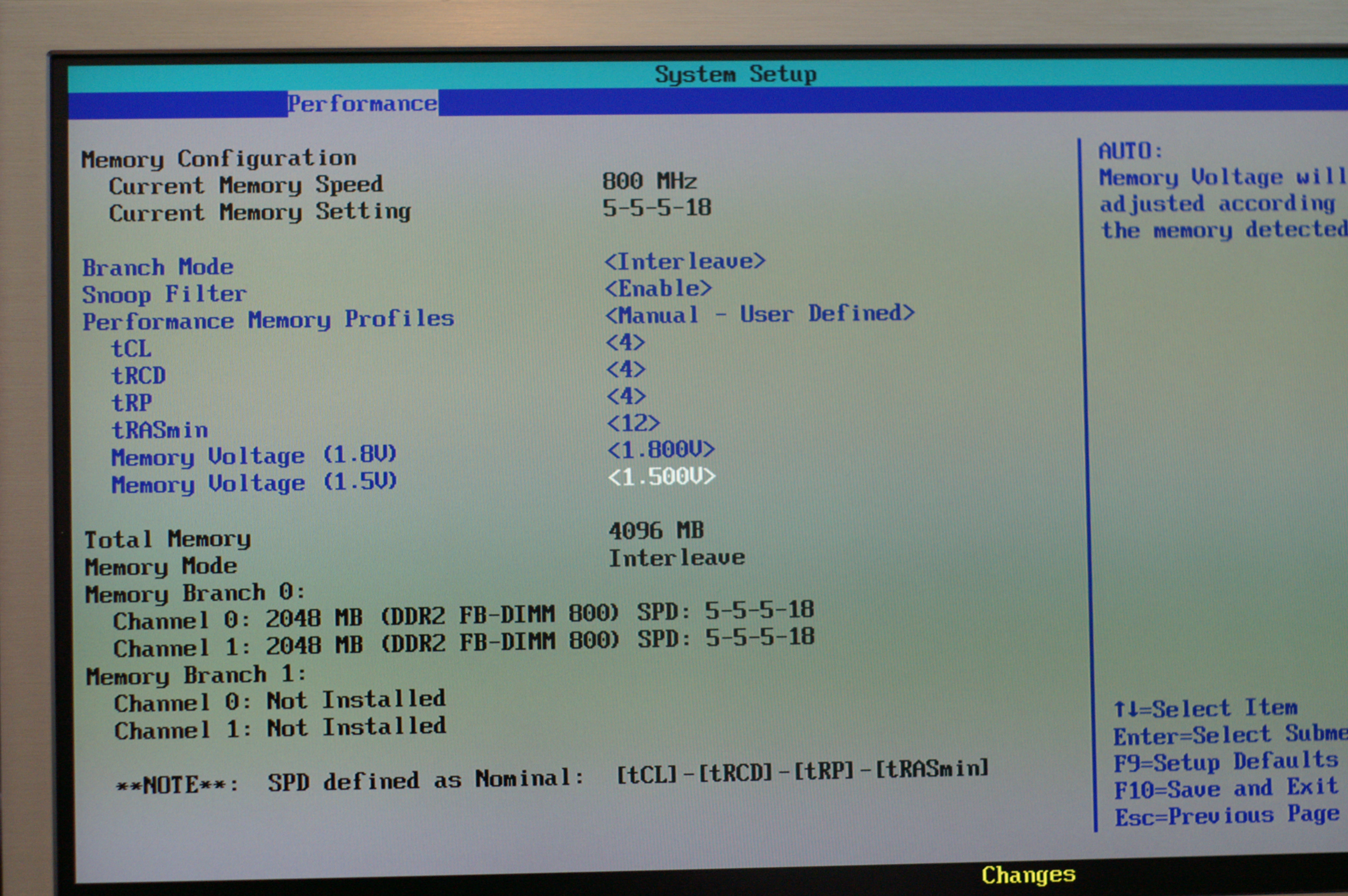Click the Branch Mode label
Viewport: 1348px width, 896px height.
pos(158,267)
